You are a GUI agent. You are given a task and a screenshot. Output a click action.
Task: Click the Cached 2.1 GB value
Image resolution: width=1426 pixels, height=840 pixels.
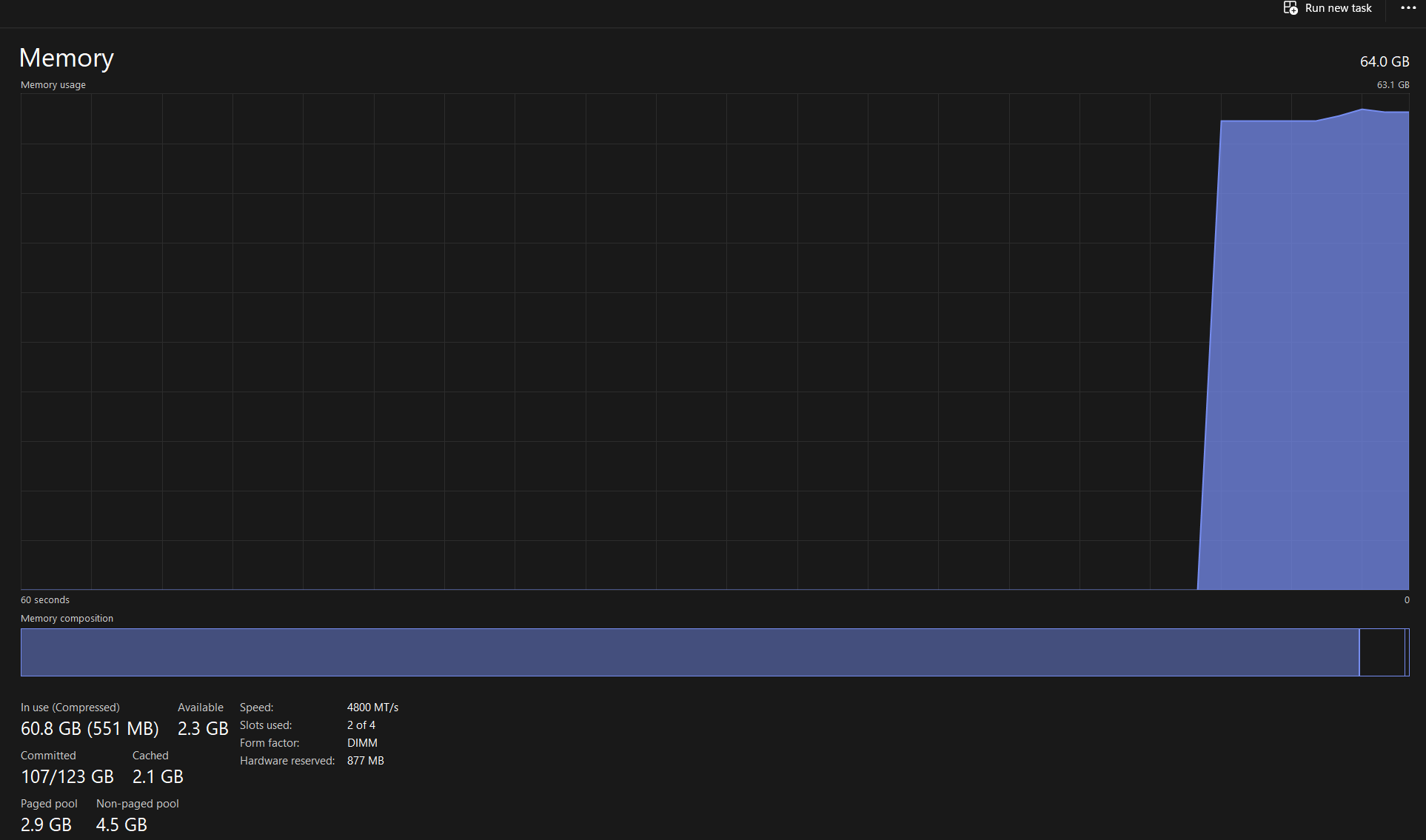(158, 777)
